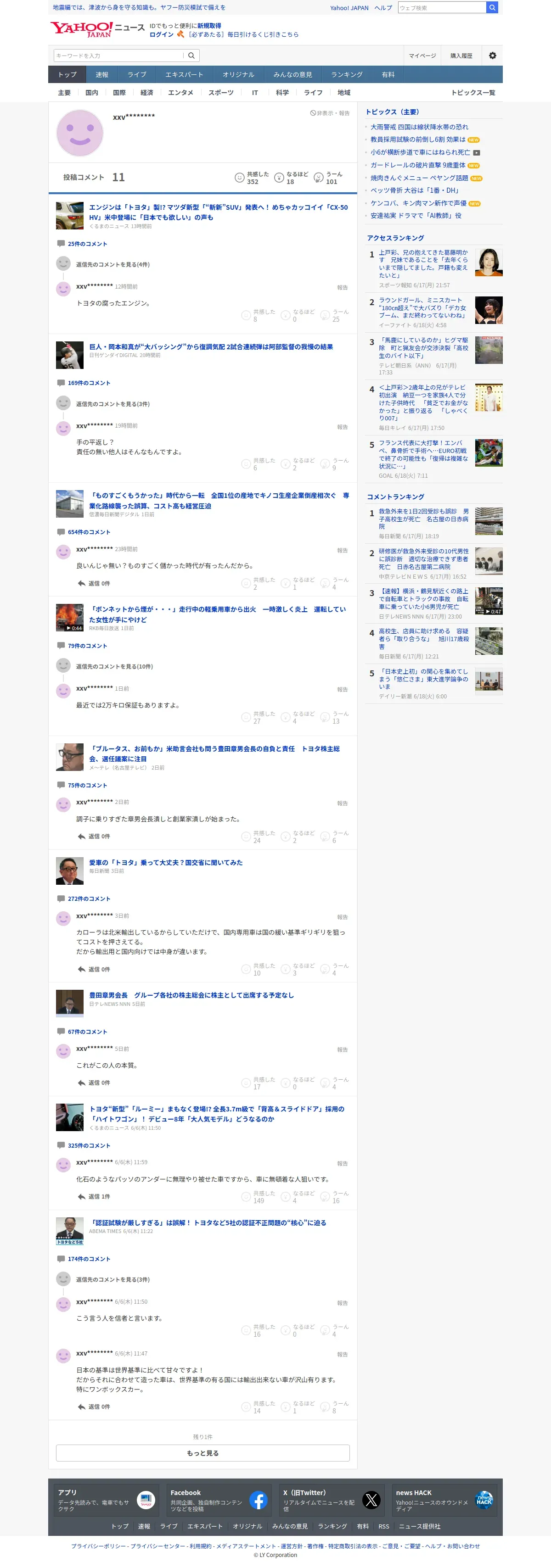
Task: Click the Yahoo! JAPAN News logo
Action: [97, 29]
